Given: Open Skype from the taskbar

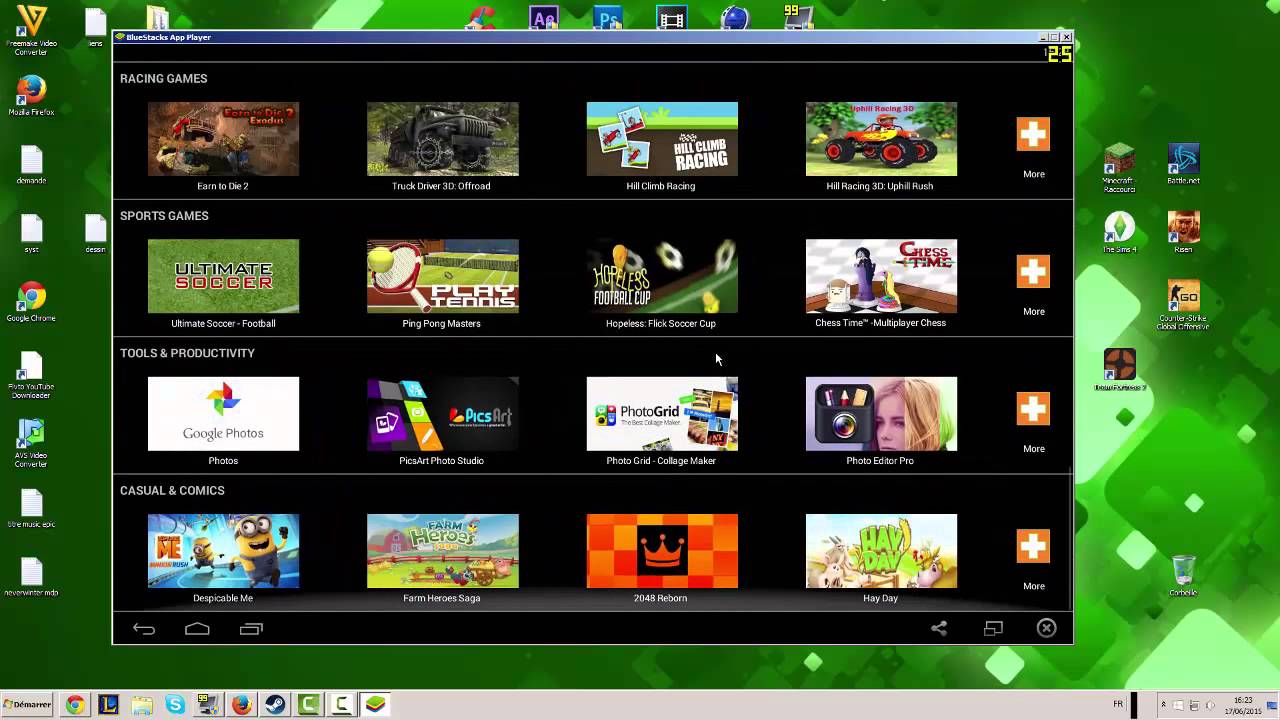Looking at the screenshot, I should (175, 705).
